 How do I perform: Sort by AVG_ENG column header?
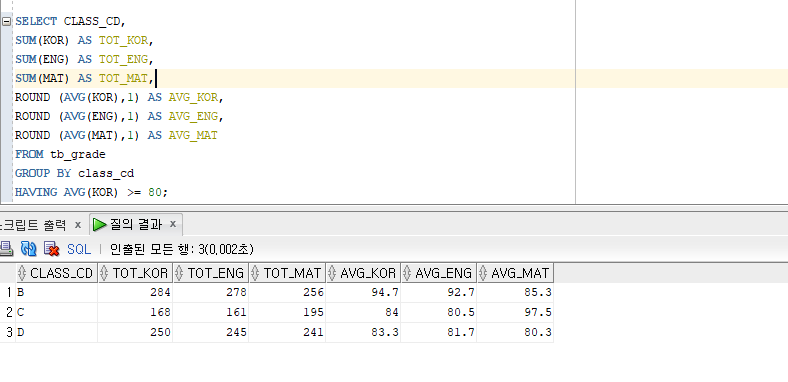click(439, 273)
